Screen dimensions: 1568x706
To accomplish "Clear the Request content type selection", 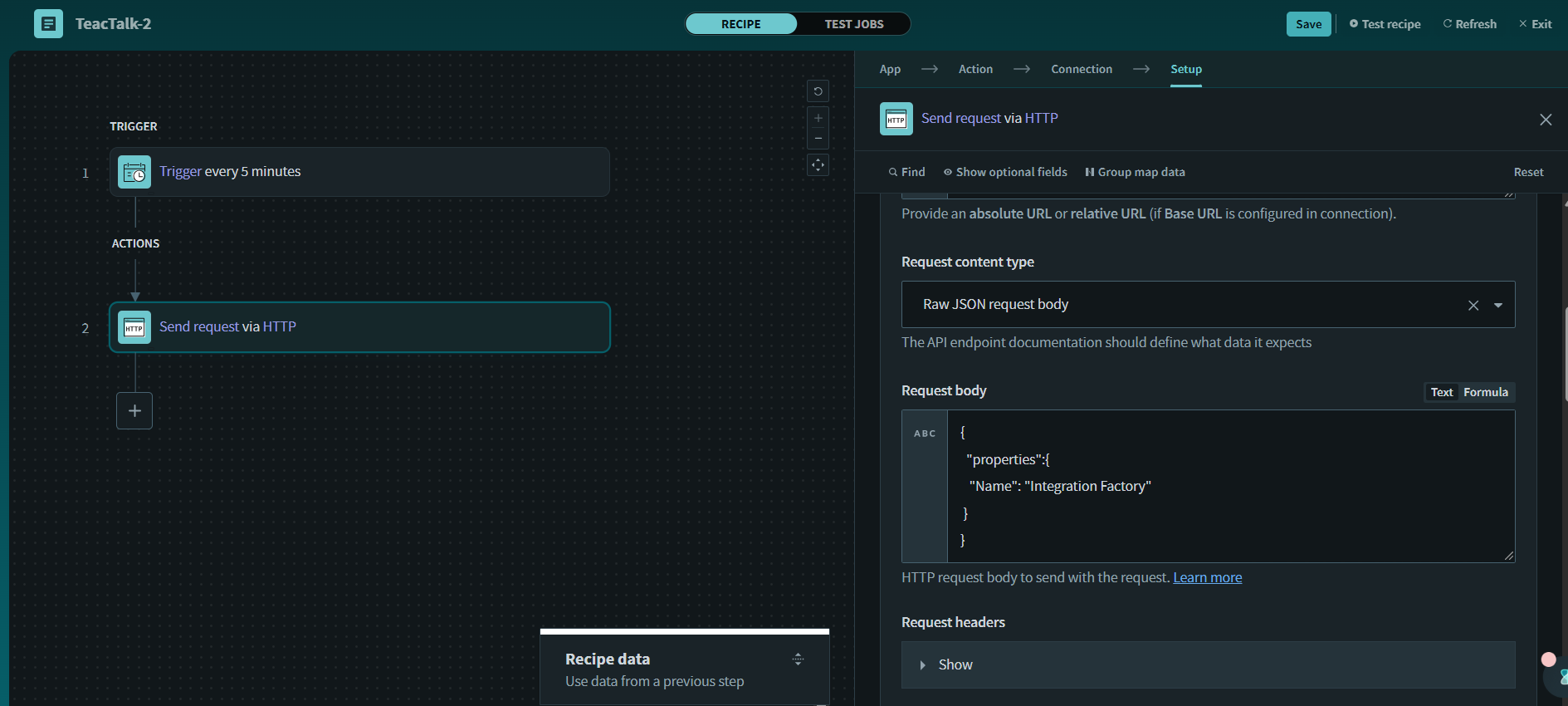I will (1473, 305).
